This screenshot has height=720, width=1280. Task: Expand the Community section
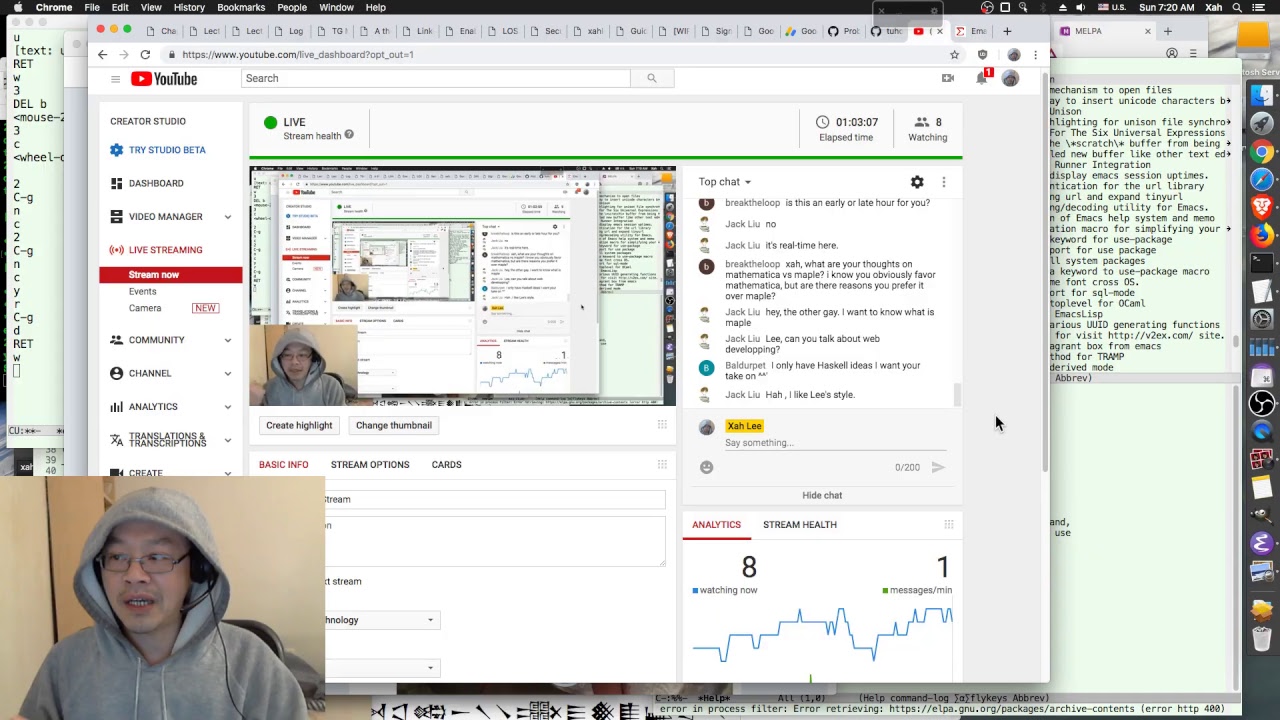coord(227,340)
